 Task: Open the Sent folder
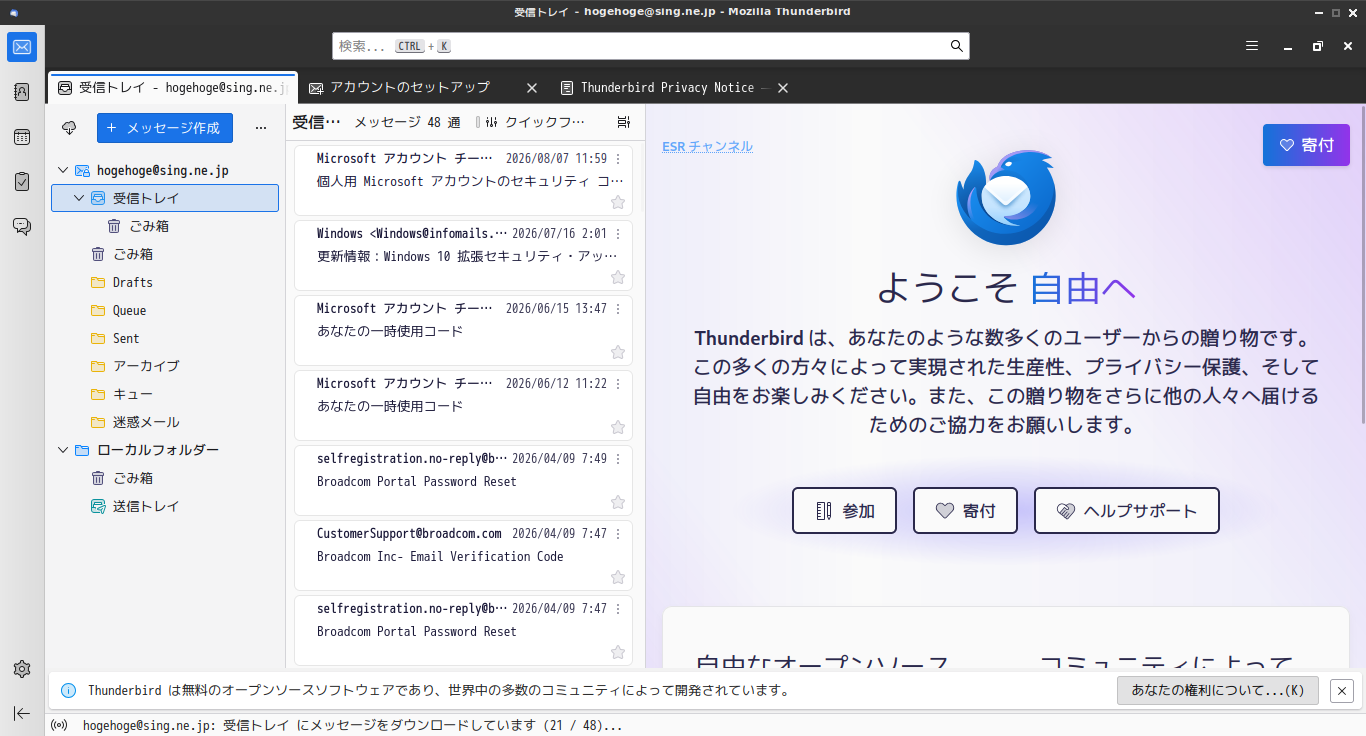pyautogui.click(x=165, y=339)
